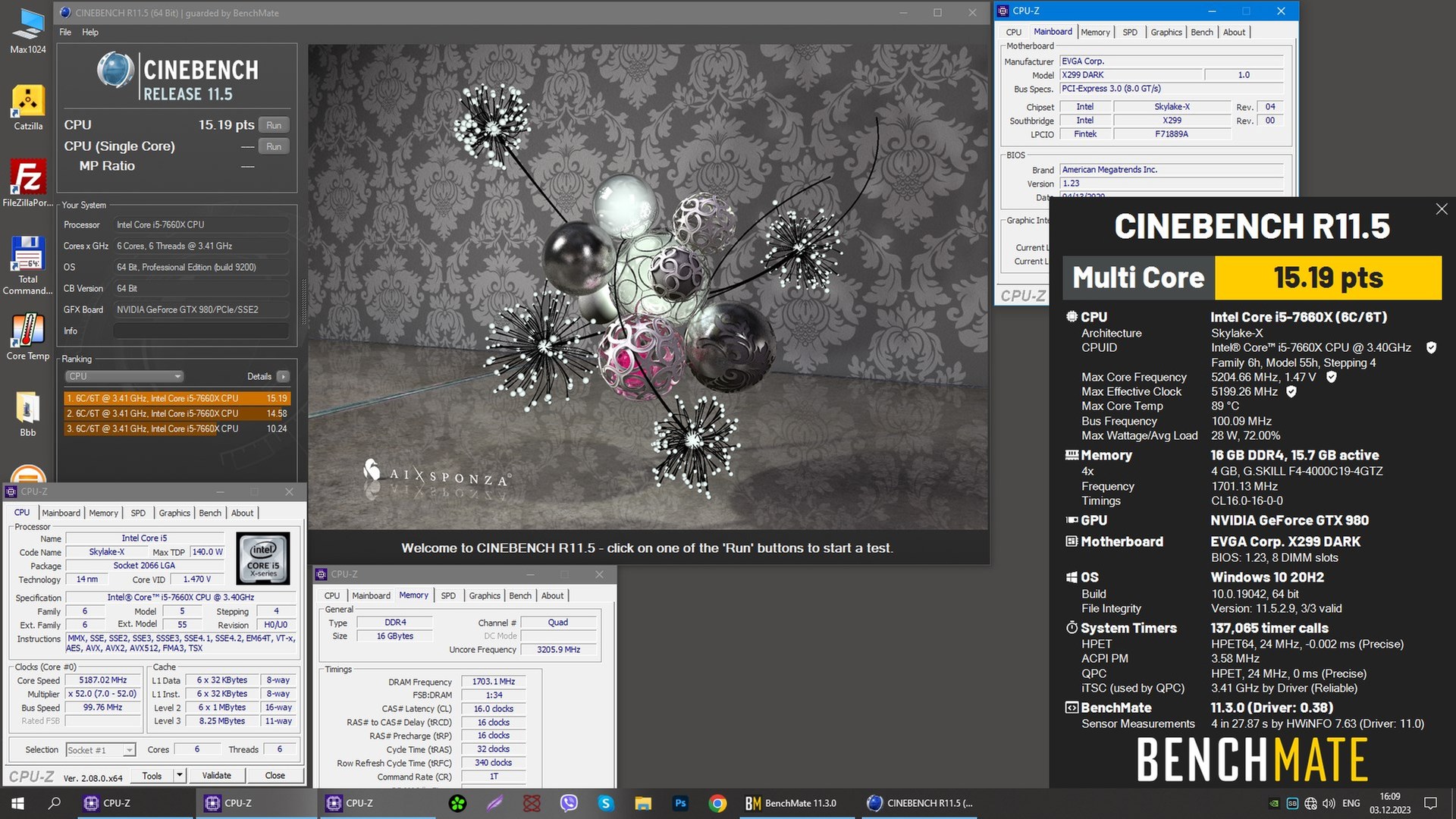
Task: Select the ranking entry scoring 14.58
Action: (x=177, y=413)
